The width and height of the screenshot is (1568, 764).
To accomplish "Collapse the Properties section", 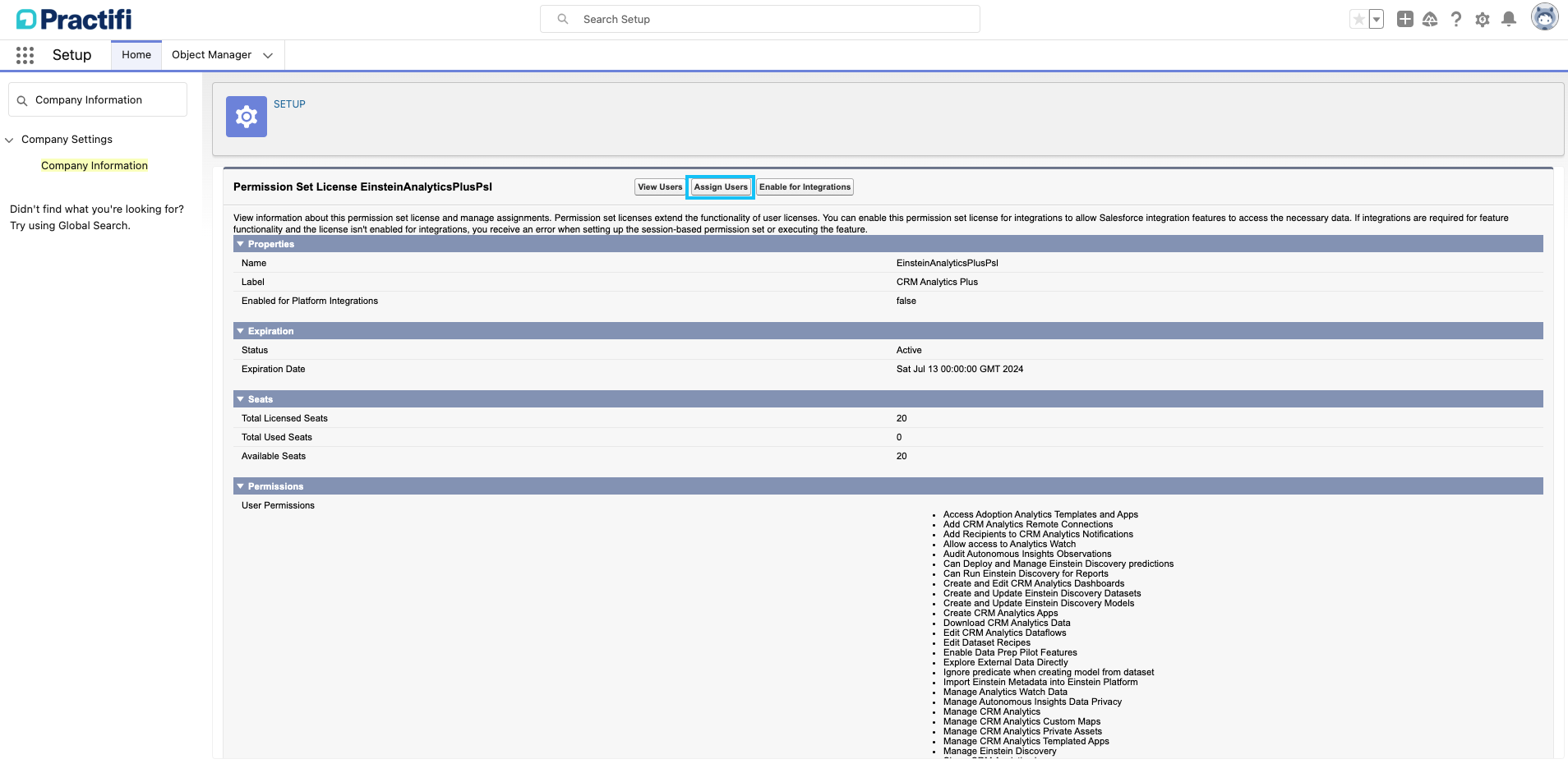I will 241,244.
